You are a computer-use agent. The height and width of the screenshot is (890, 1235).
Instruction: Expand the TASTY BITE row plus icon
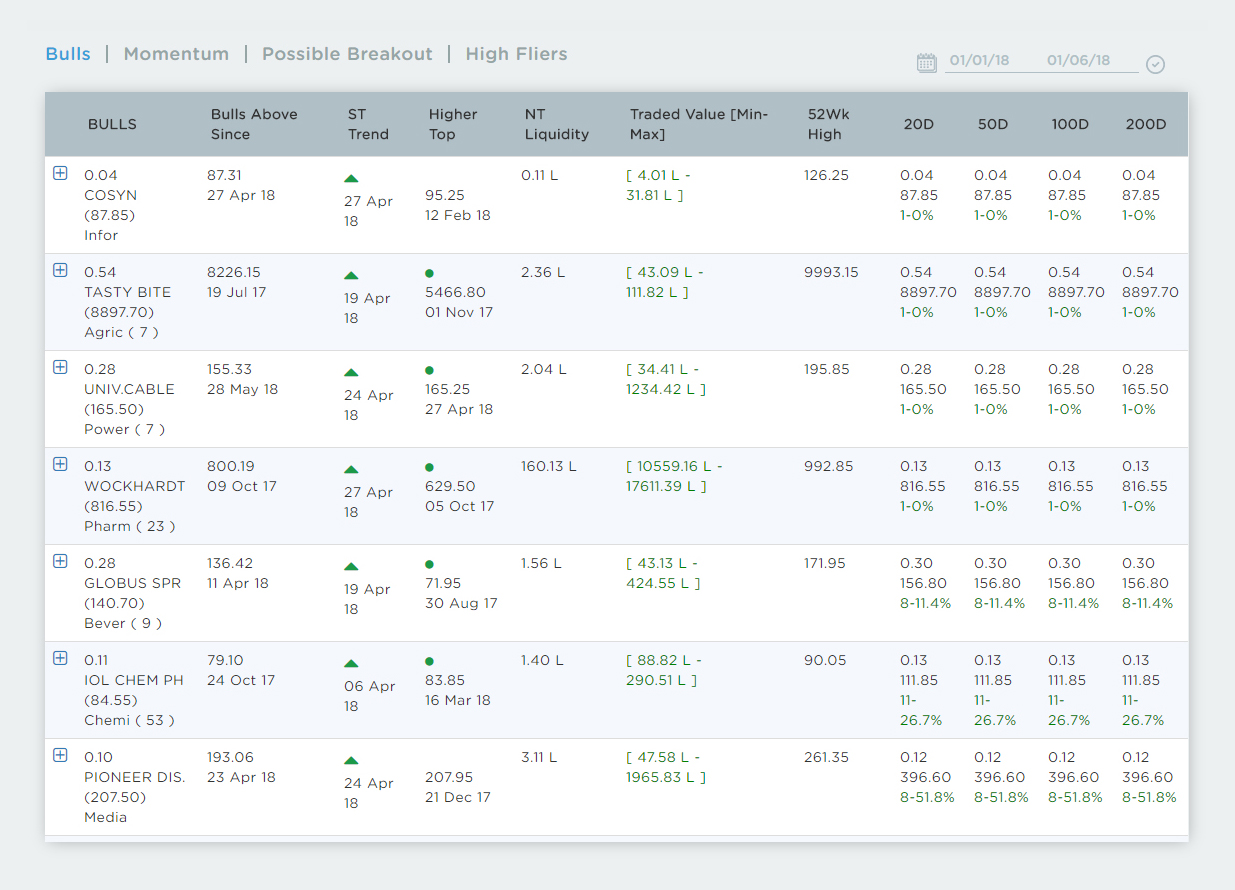[60, 270]
